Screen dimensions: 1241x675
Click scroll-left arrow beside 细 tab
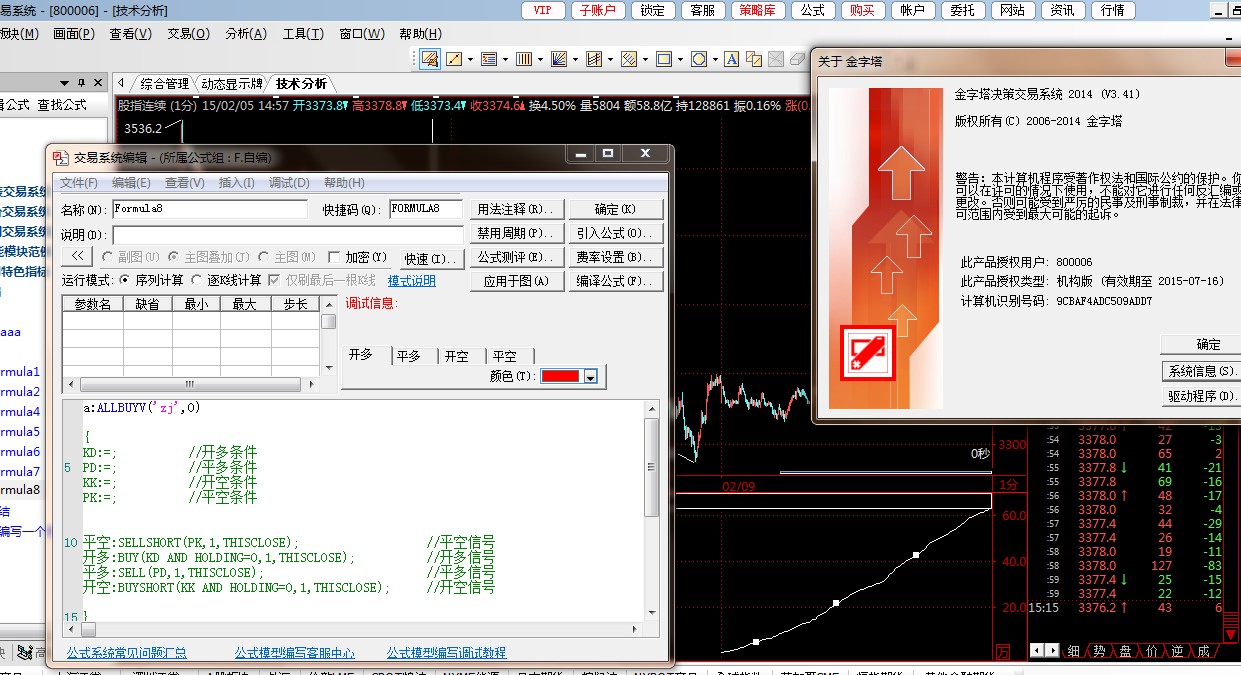pyautogui.click(x=1036, y=650)
